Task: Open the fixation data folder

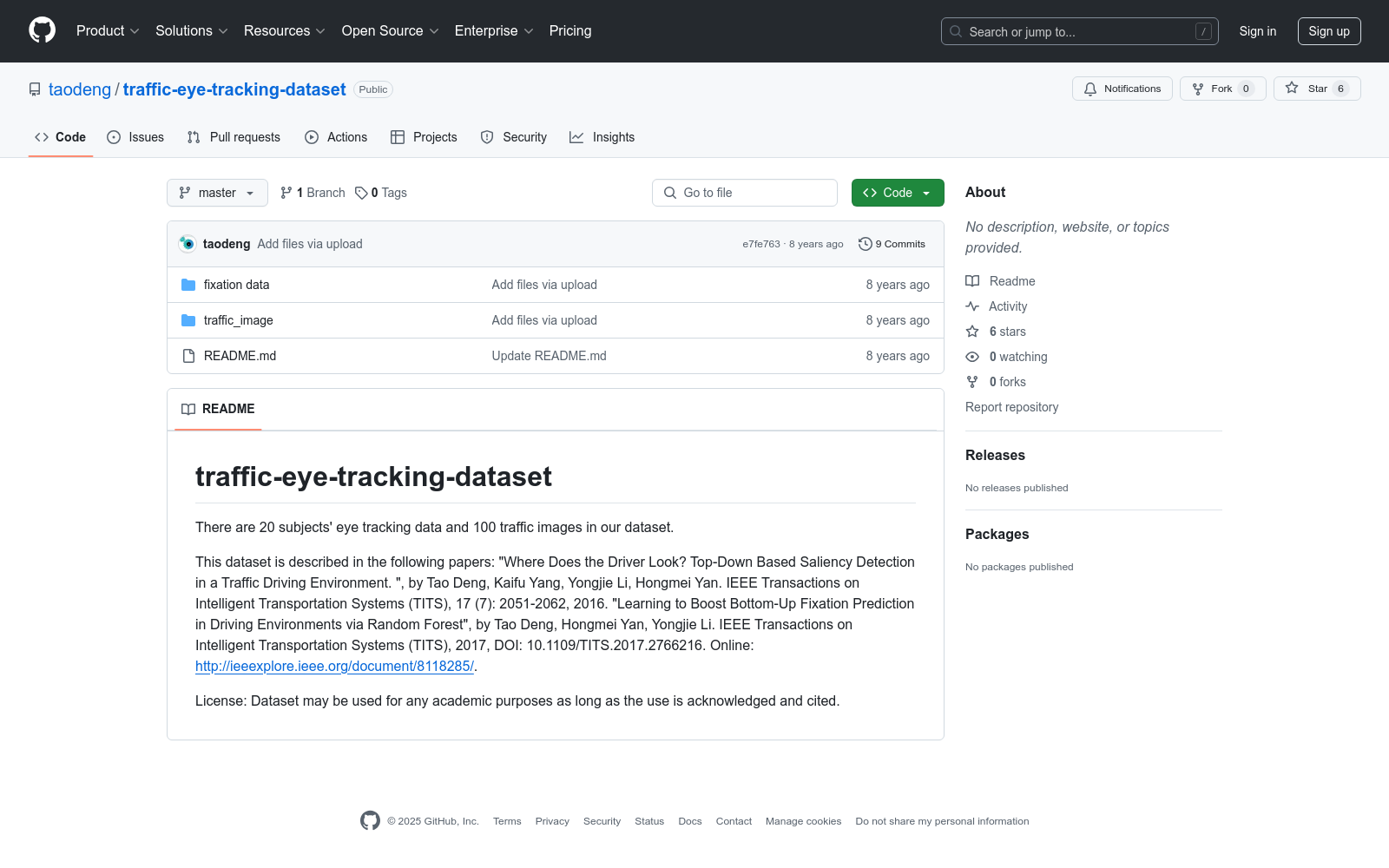Action: point(236,285)
